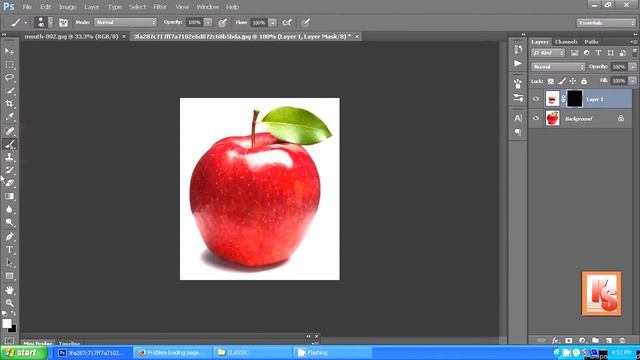Select the Move tool
Viewport: 640px width, 360px height.
9,51
